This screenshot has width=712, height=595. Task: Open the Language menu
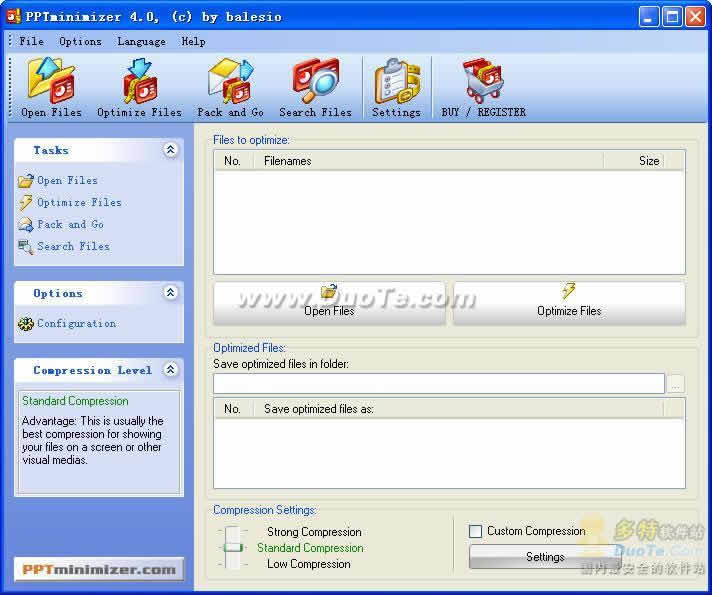(x=141, y=41)
